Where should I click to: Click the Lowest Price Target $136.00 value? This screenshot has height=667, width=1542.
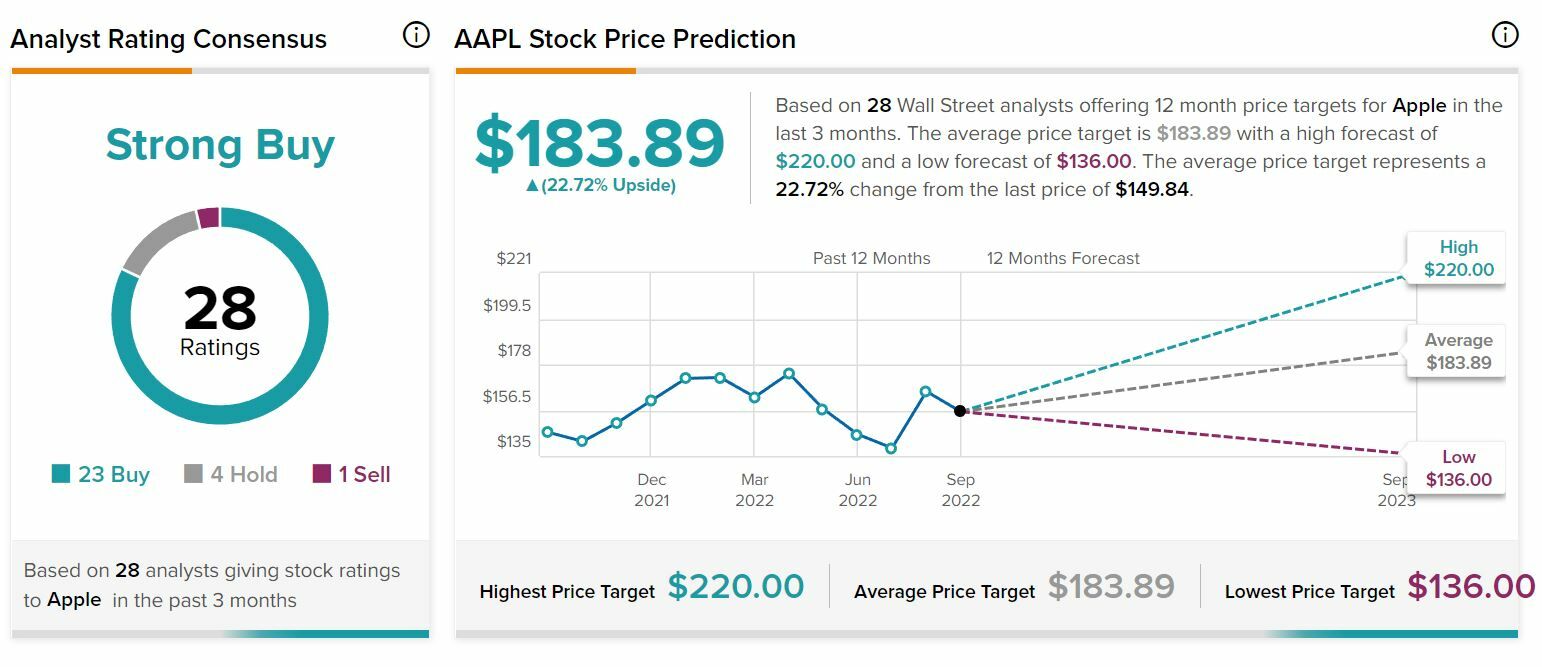click(1470, 587)
